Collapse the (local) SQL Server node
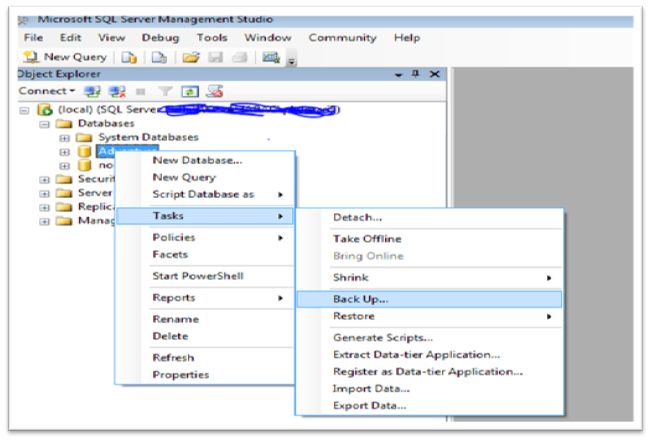Viewport: 650px width, 440px height. (24, 110)
